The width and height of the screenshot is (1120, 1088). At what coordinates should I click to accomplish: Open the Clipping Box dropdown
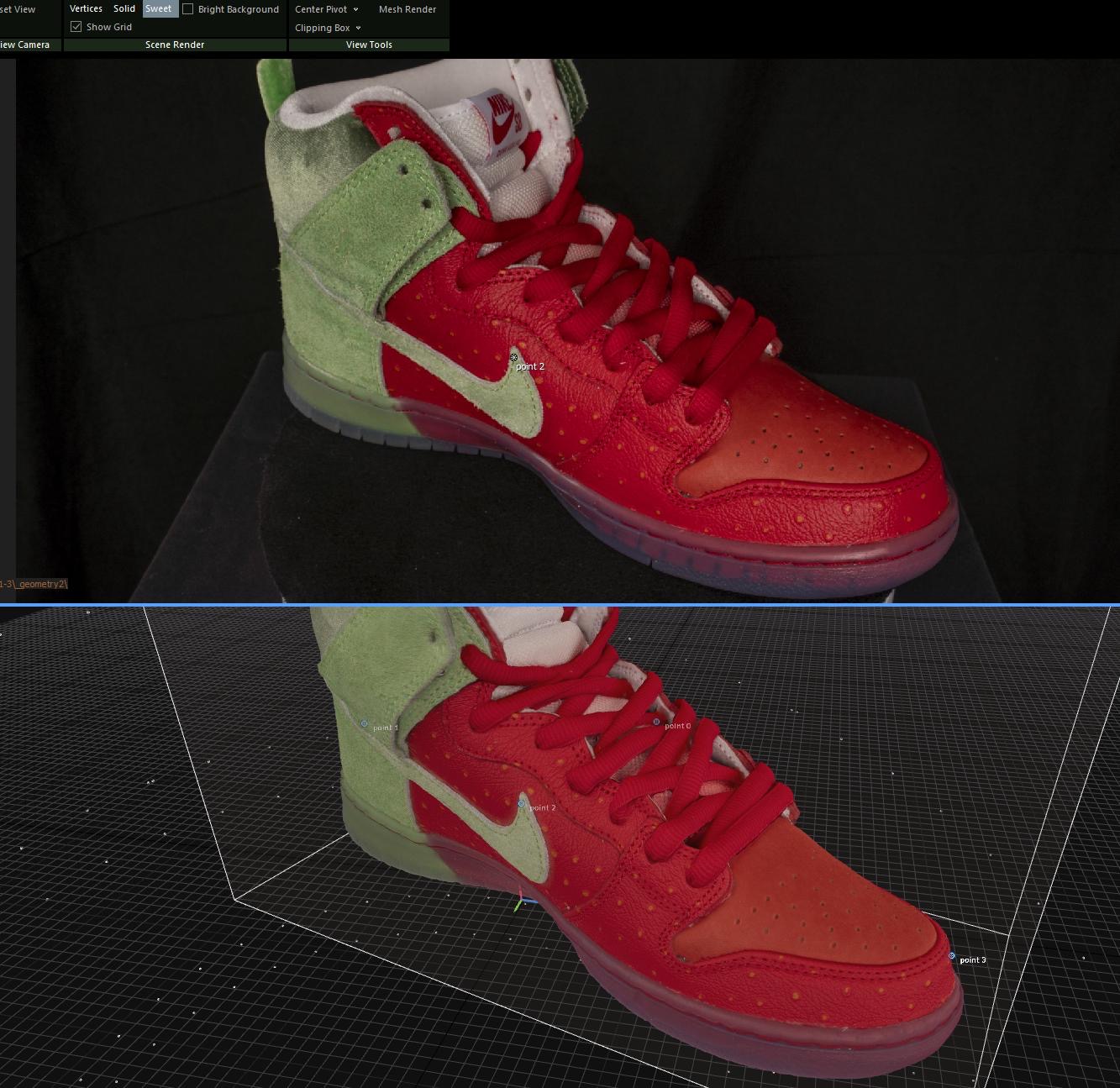coord(328,28)
